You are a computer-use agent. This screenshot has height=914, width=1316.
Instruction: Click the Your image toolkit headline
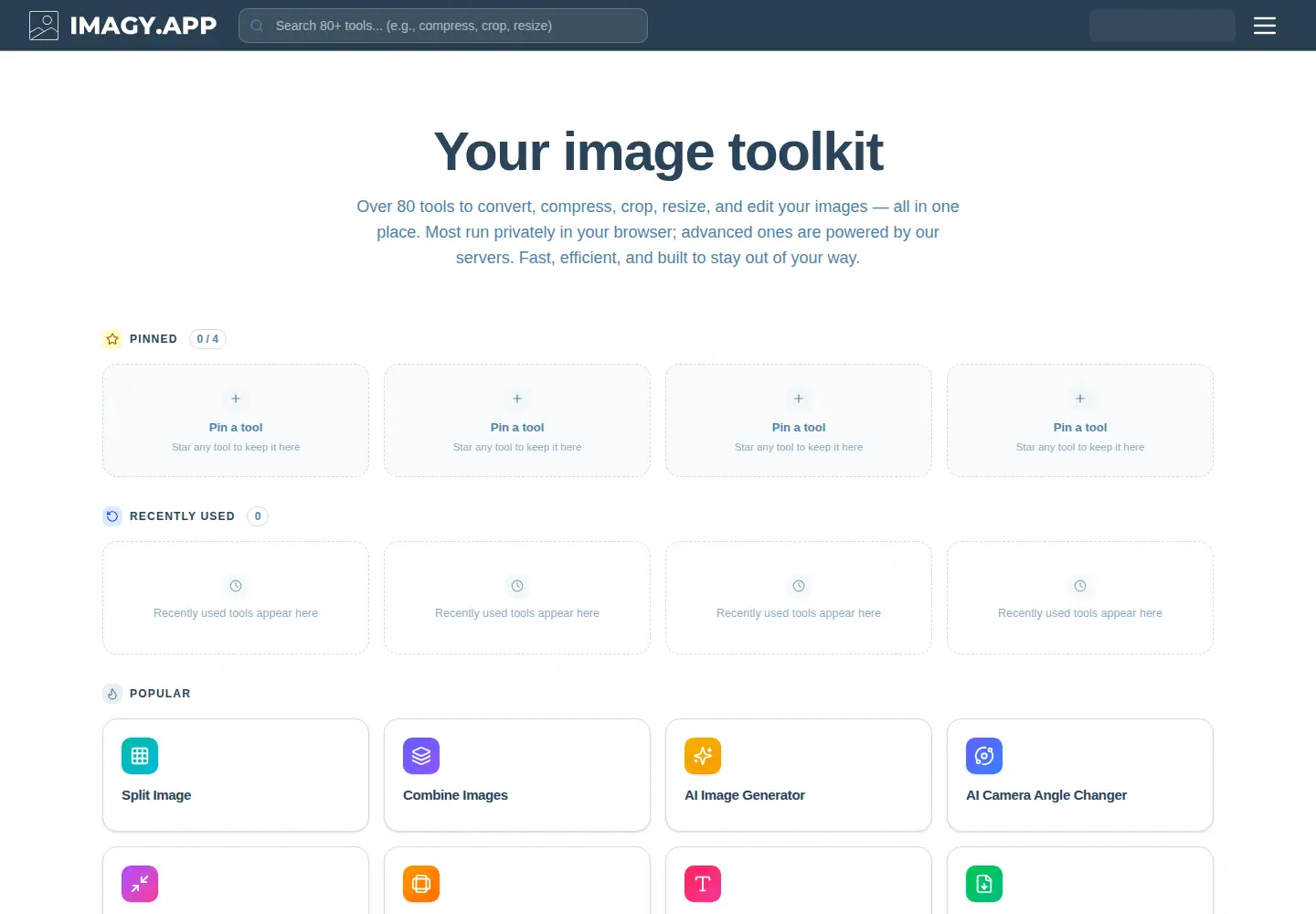pyautogui.click(x=658, y=152)
